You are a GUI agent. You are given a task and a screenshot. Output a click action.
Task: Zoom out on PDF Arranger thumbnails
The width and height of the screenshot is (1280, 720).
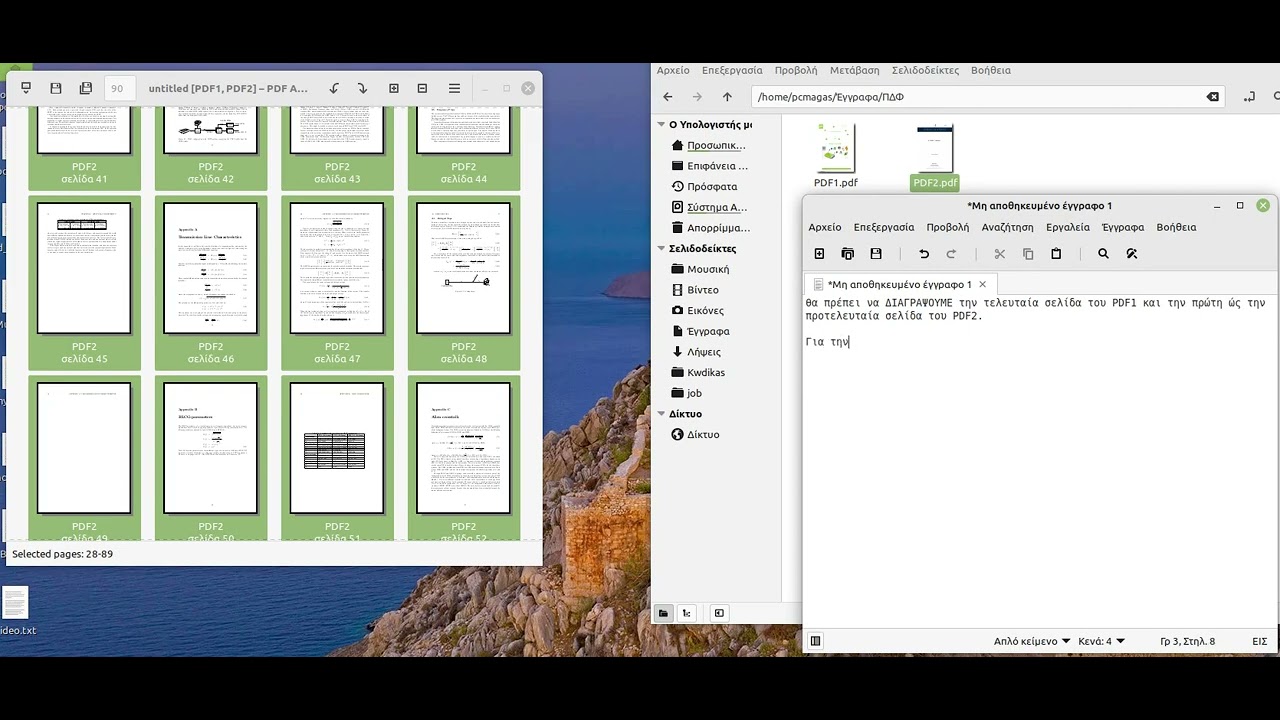[x=422, y=88]
